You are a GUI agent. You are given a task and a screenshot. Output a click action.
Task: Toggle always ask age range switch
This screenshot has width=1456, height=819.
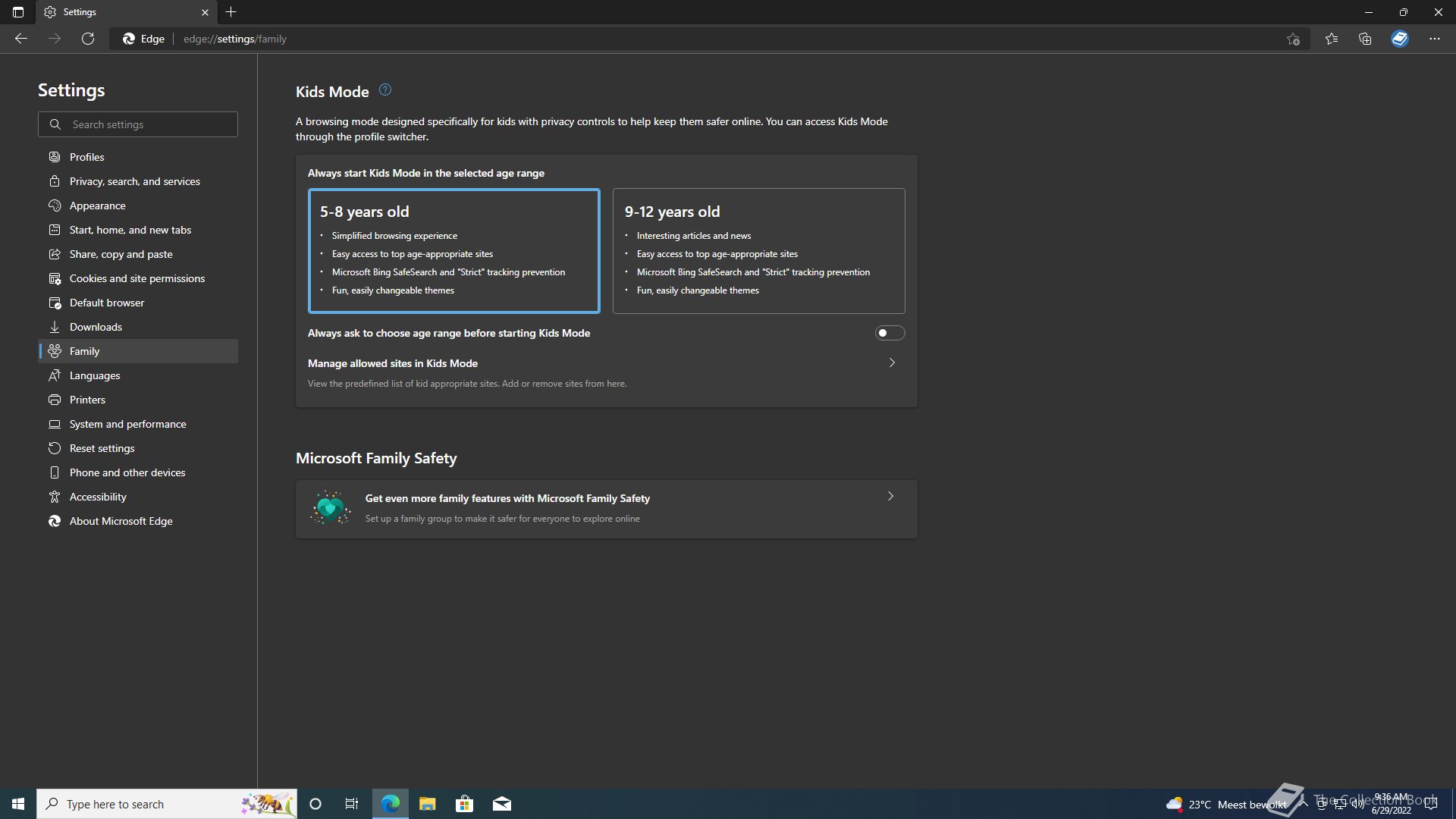tap(890, 333)
